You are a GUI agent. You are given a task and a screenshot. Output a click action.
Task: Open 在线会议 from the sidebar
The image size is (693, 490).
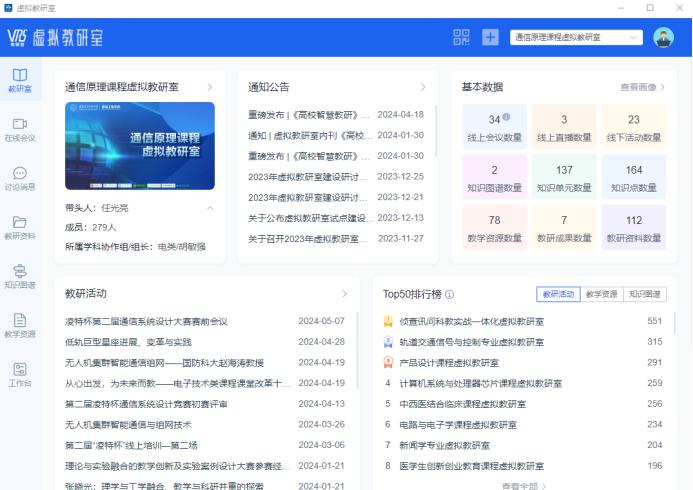(20, 129)
